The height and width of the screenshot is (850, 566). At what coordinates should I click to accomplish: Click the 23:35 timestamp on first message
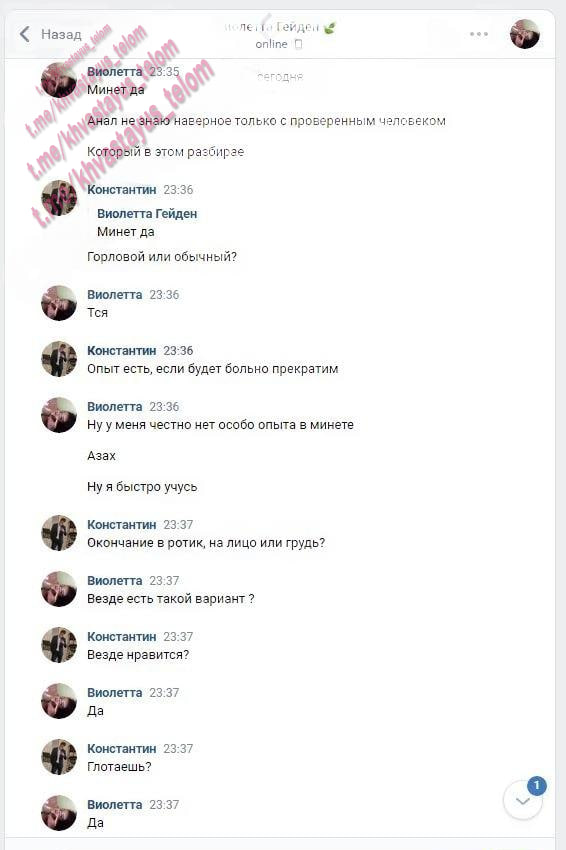point(164,72)
